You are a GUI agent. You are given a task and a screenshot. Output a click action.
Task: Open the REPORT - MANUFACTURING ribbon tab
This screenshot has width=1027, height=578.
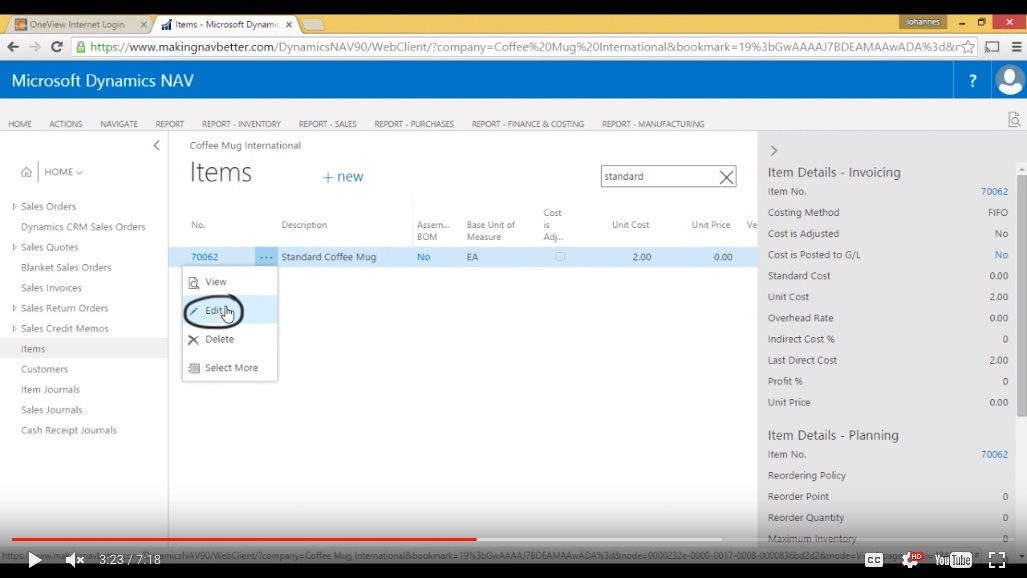(x=653, y=124)
